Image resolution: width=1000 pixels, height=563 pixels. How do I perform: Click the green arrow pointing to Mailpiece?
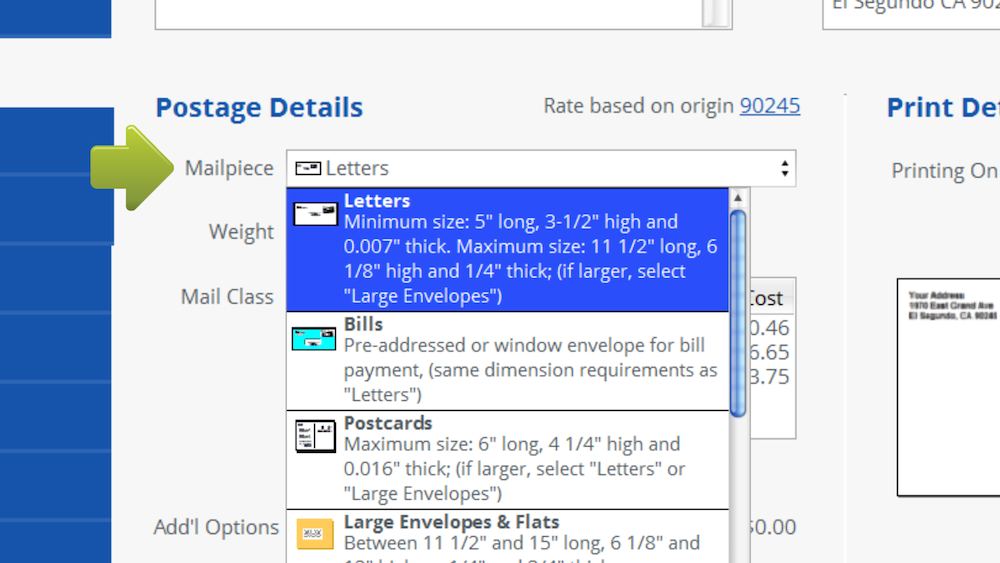pyautogui.click(x=132, y=167)
